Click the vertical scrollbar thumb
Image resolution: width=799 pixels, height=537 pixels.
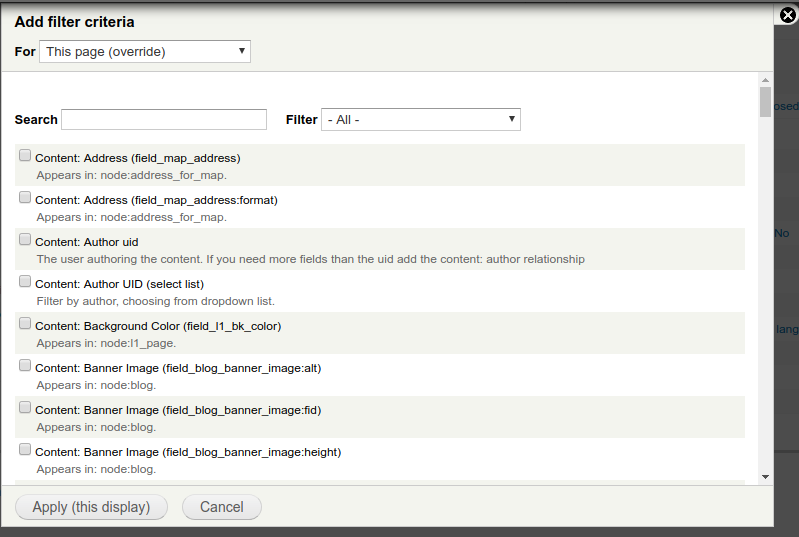765,102
